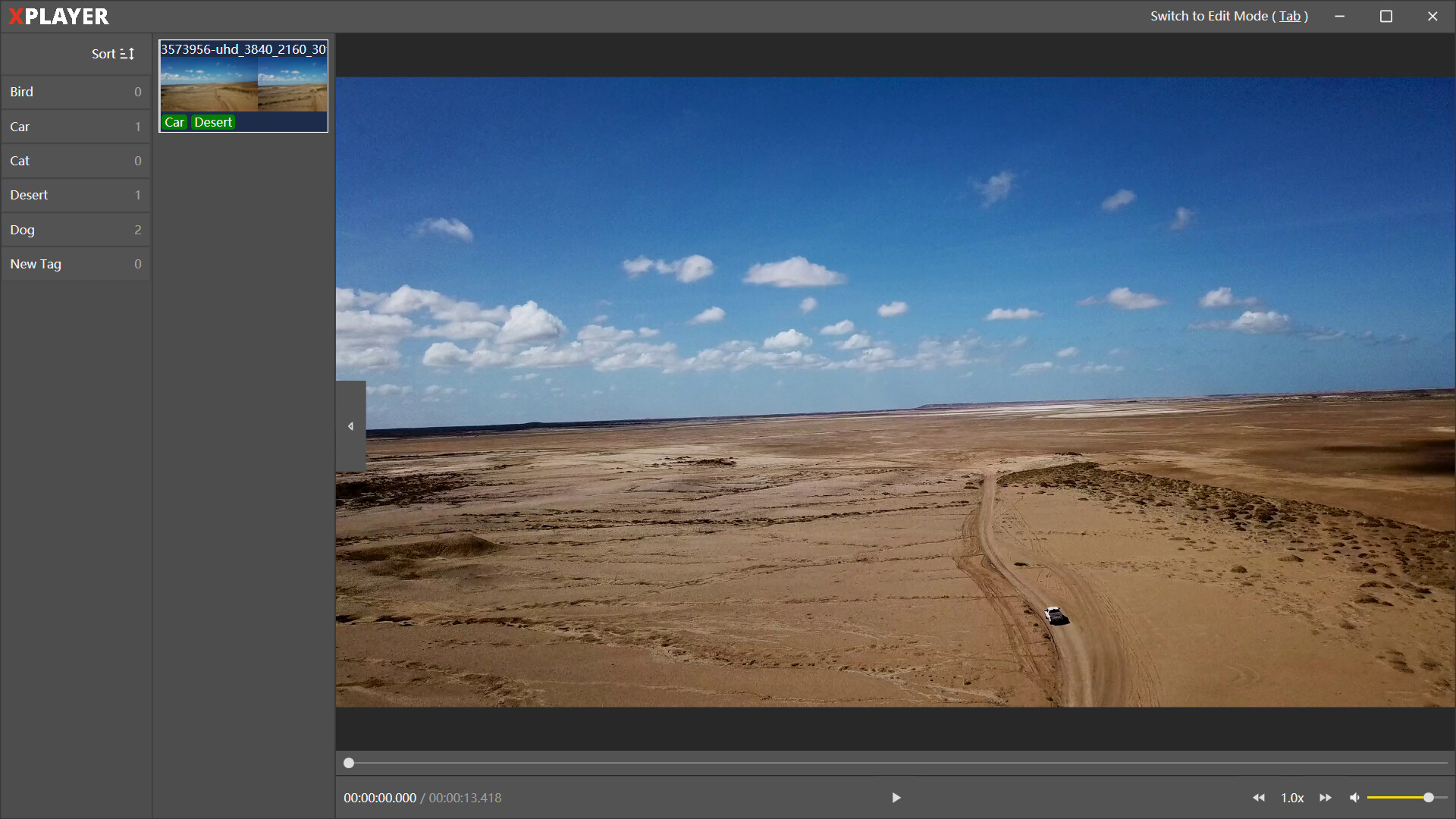Select the Car label on video thumbnail

coord(175,122)
